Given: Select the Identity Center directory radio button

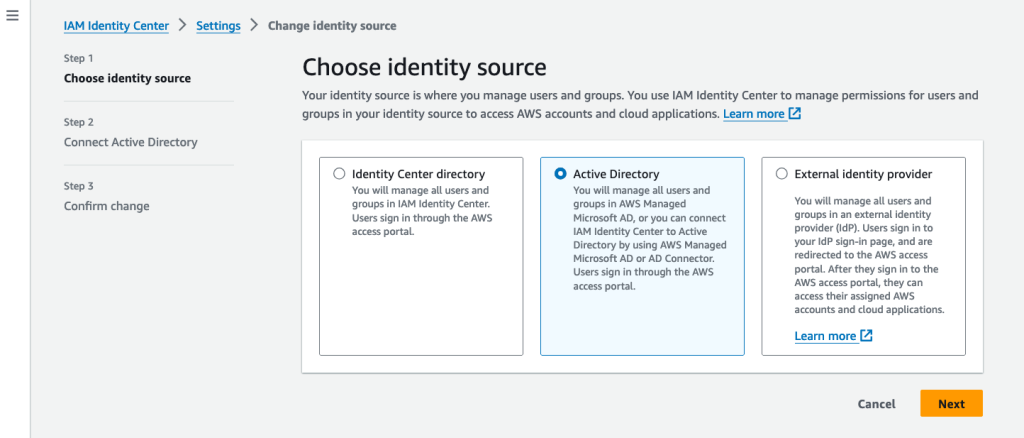Looking at the screenshot, I should point(339,174).
